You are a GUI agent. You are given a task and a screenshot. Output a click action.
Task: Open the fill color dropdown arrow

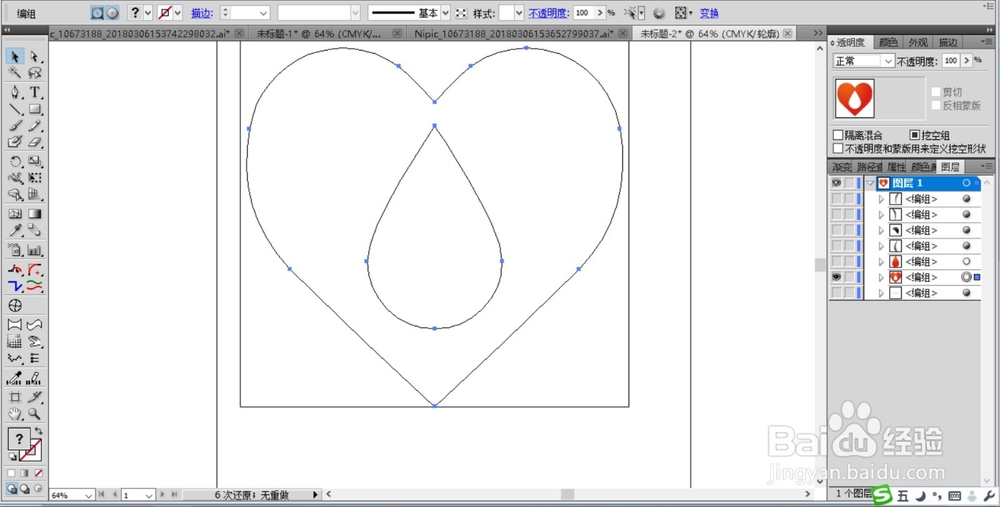tap(148, 13)
